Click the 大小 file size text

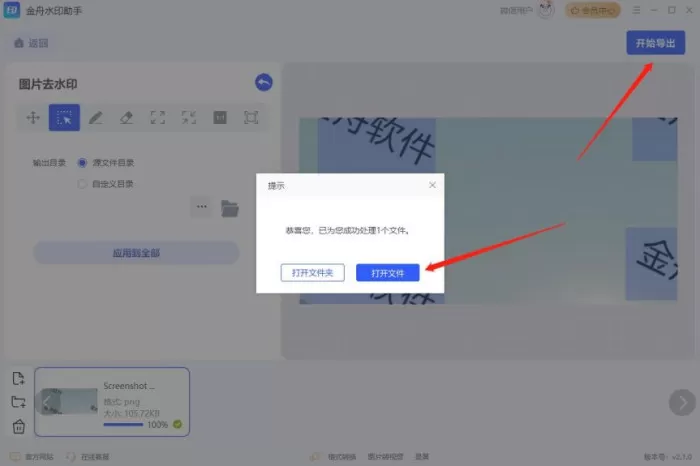point(131,413)
